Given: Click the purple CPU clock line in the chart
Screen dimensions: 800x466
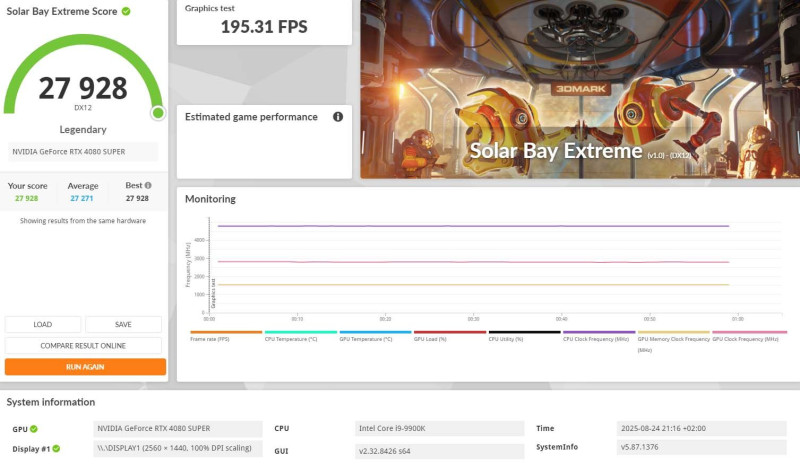Looking at the screenshot, I should [473, 226].
